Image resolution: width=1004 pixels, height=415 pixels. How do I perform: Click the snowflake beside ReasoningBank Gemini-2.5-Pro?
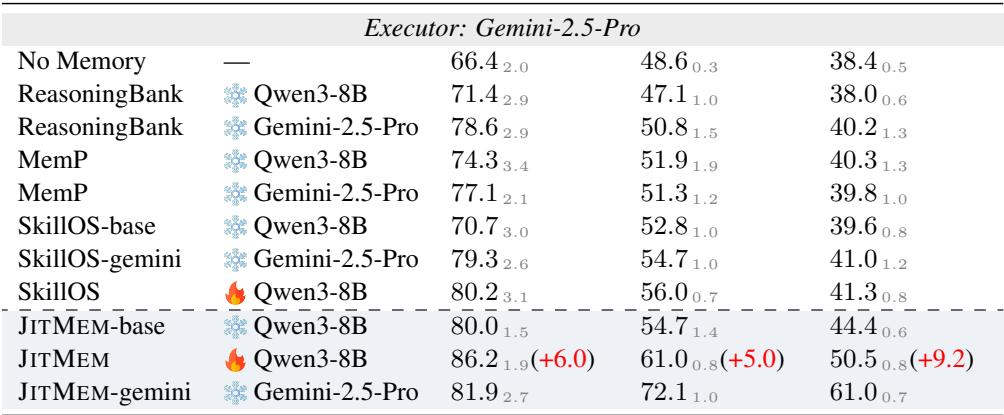(235, 127)
